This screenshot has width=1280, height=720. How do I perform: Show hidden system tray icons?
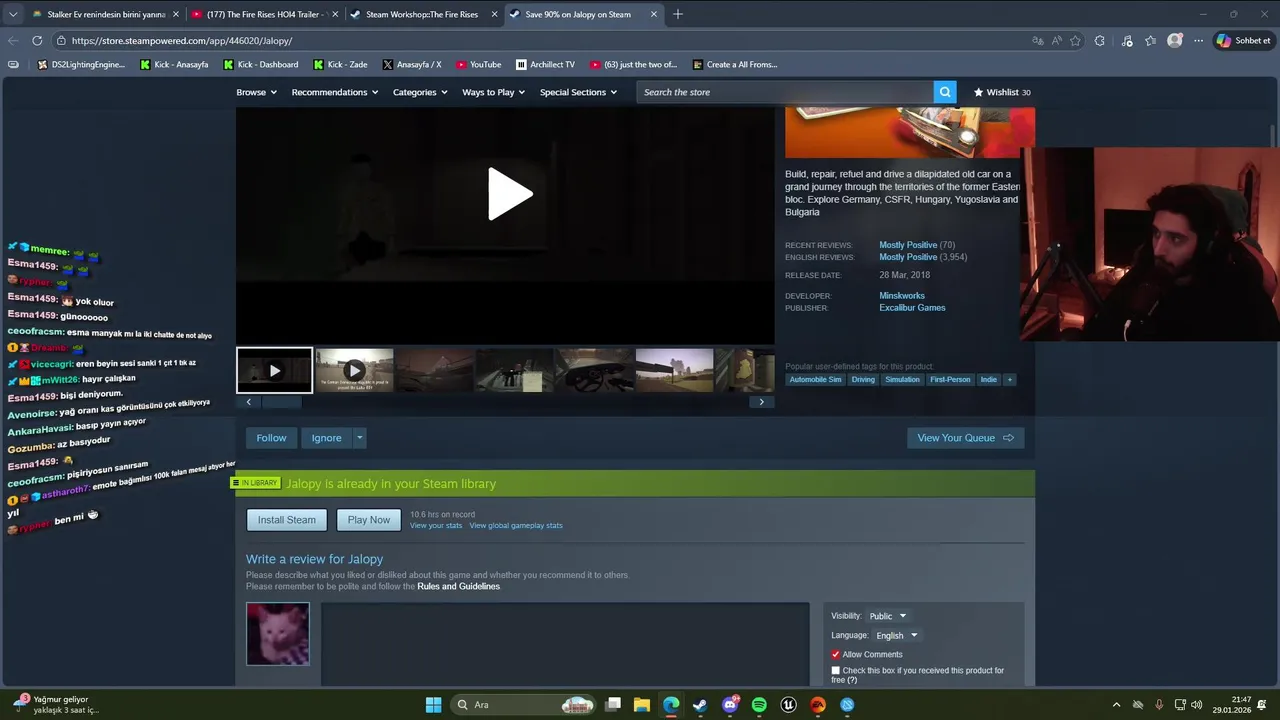[1116, 705]
